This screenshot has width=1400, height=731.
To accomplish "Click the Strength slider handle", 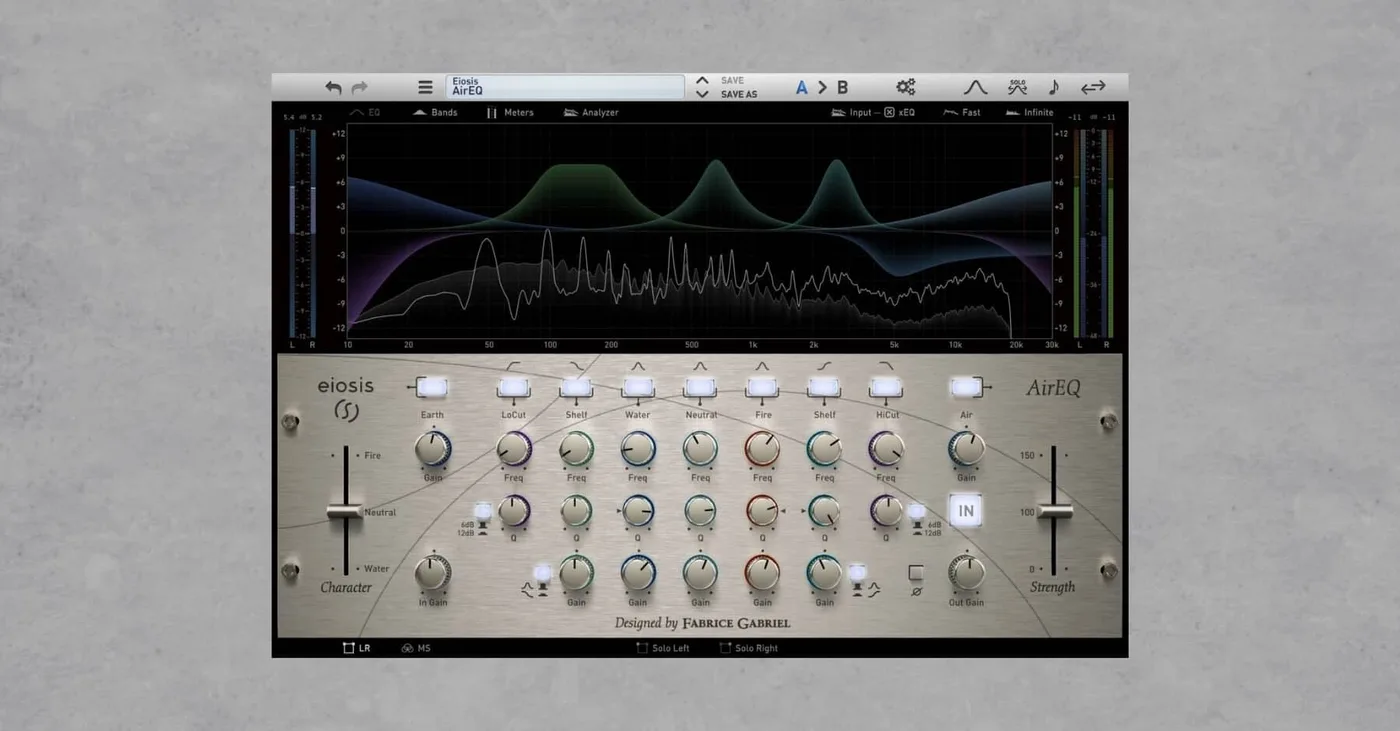I will [x=1054, y=511].
